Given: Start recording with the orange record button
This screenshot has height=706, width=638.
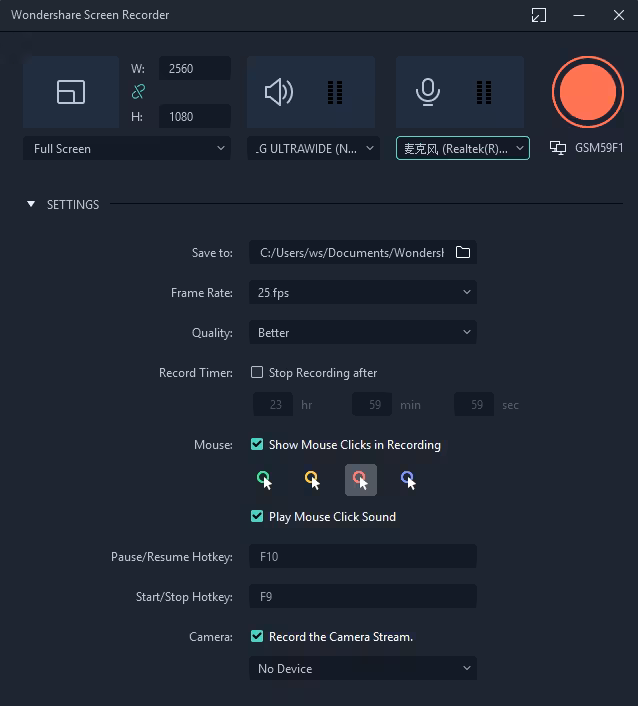Looking at the screenshot, I should [x=588, y=92].
